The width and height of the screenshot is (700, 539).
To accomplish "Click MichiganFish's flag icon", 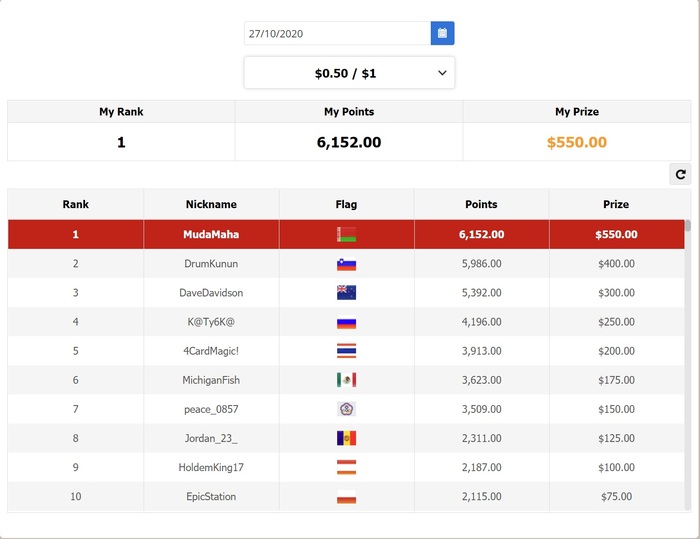I will pyautogui.click(x=347, y=380).
